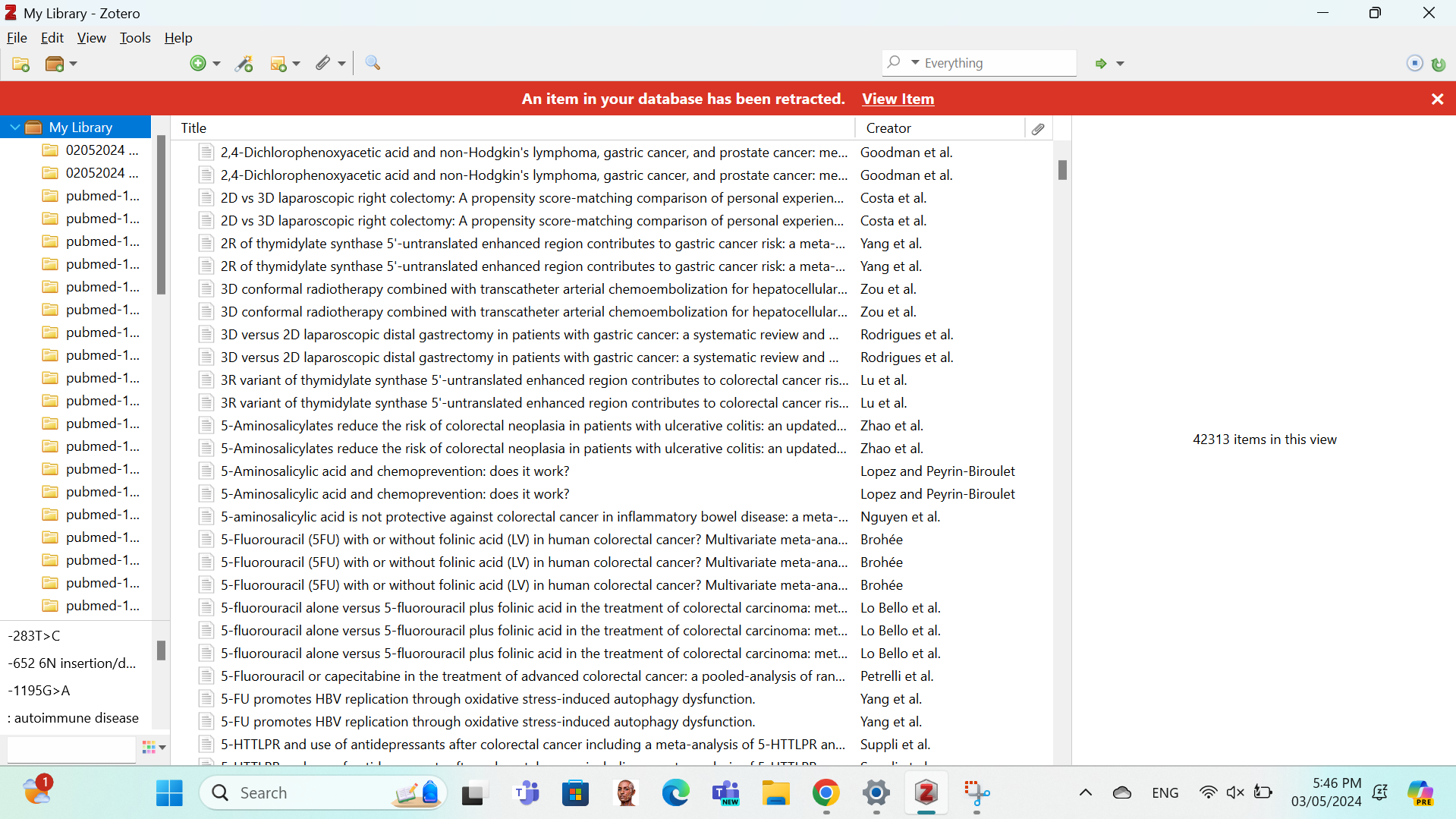Filter by tag -652 6N insertion/d...

(72, 663)
